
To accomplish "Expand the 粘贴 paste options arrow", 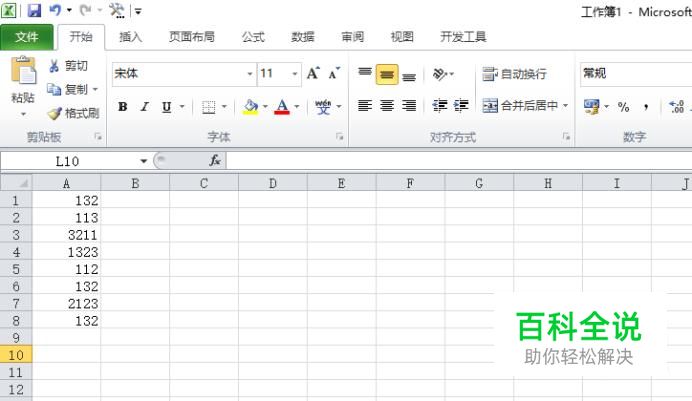I will pyautogui.click(x=23, y=115).
